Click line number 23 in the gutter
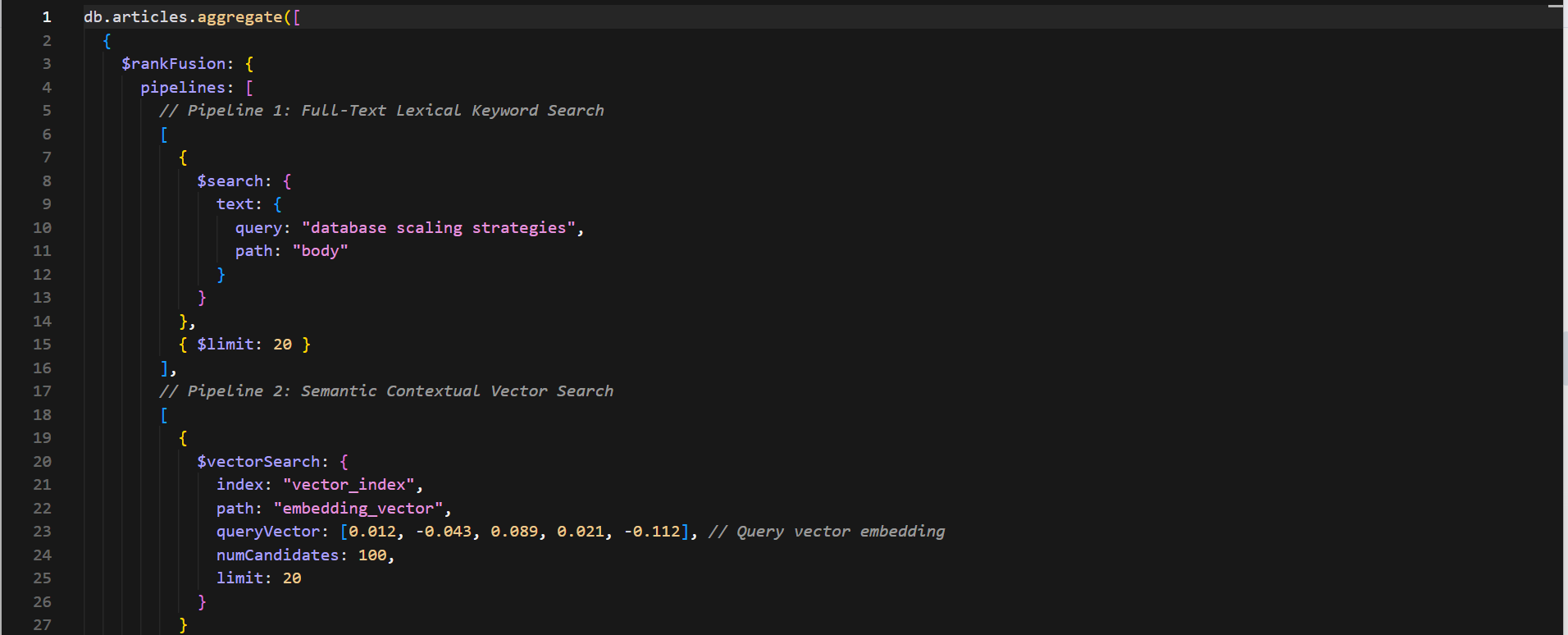This screenshot has height=635, width=1568. point(42,532)
